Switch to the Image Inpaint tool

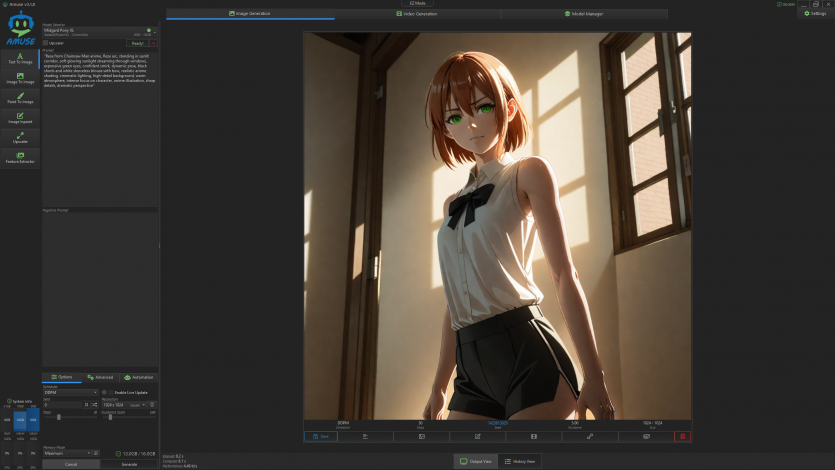[20, 118]
